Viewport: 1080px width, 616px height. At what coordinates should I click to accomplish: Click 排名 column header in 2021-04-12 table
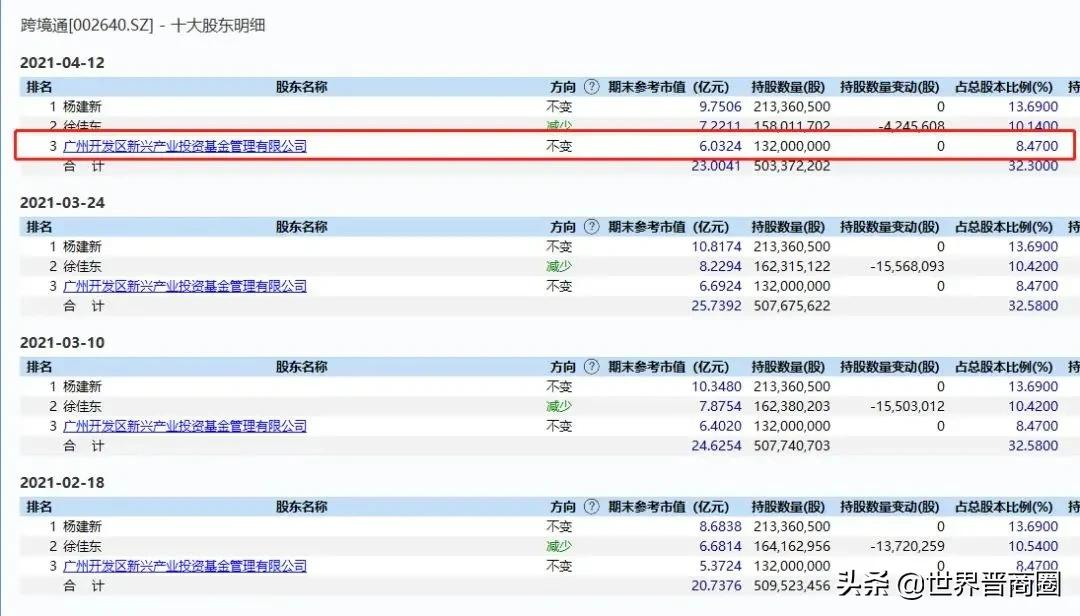pyautogui.click(x=39, y=87)
